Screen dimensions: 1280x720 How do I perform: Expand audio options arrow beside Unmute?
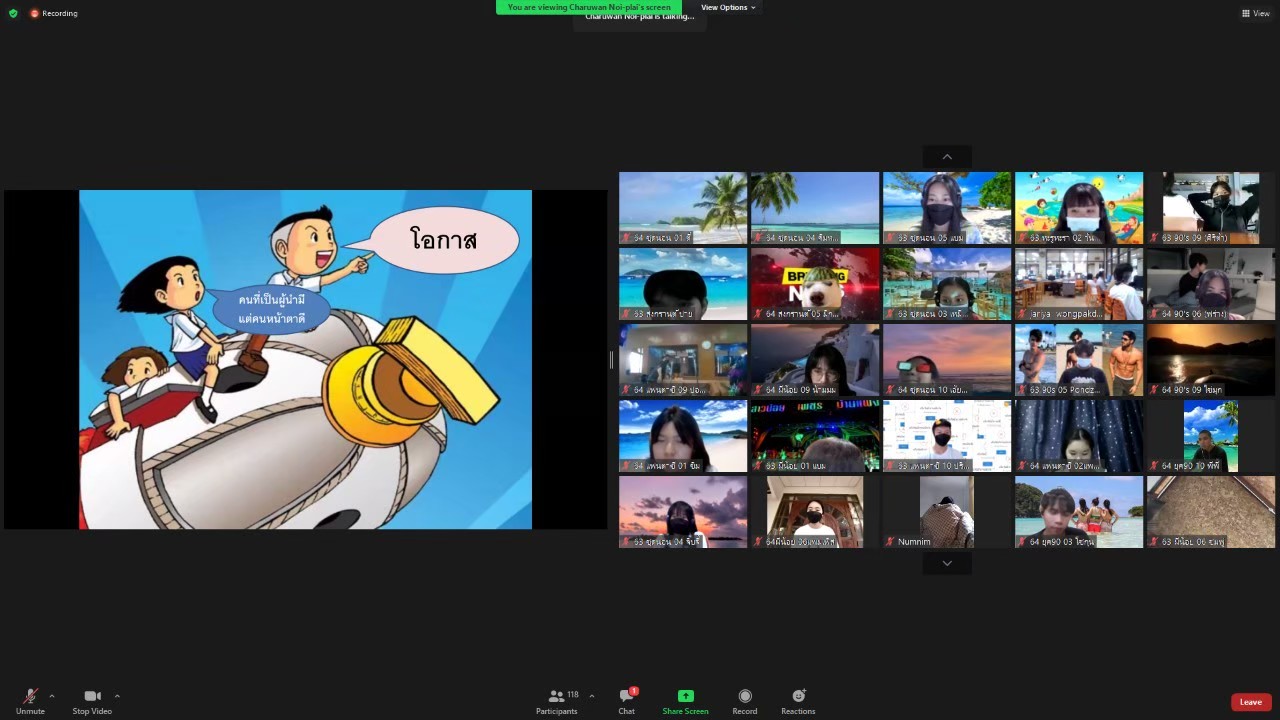tap(52, 696)
